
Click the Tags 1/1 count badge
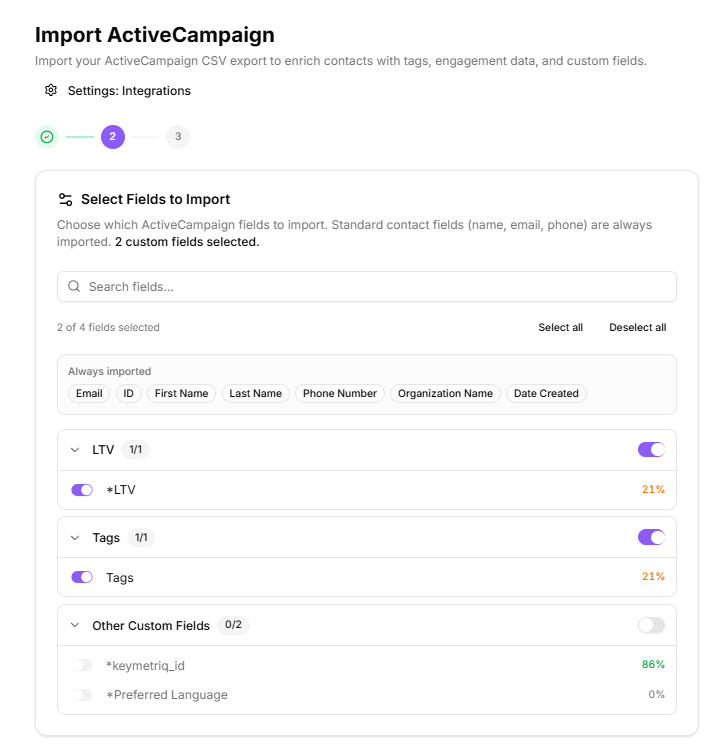(x=141, y=537)
